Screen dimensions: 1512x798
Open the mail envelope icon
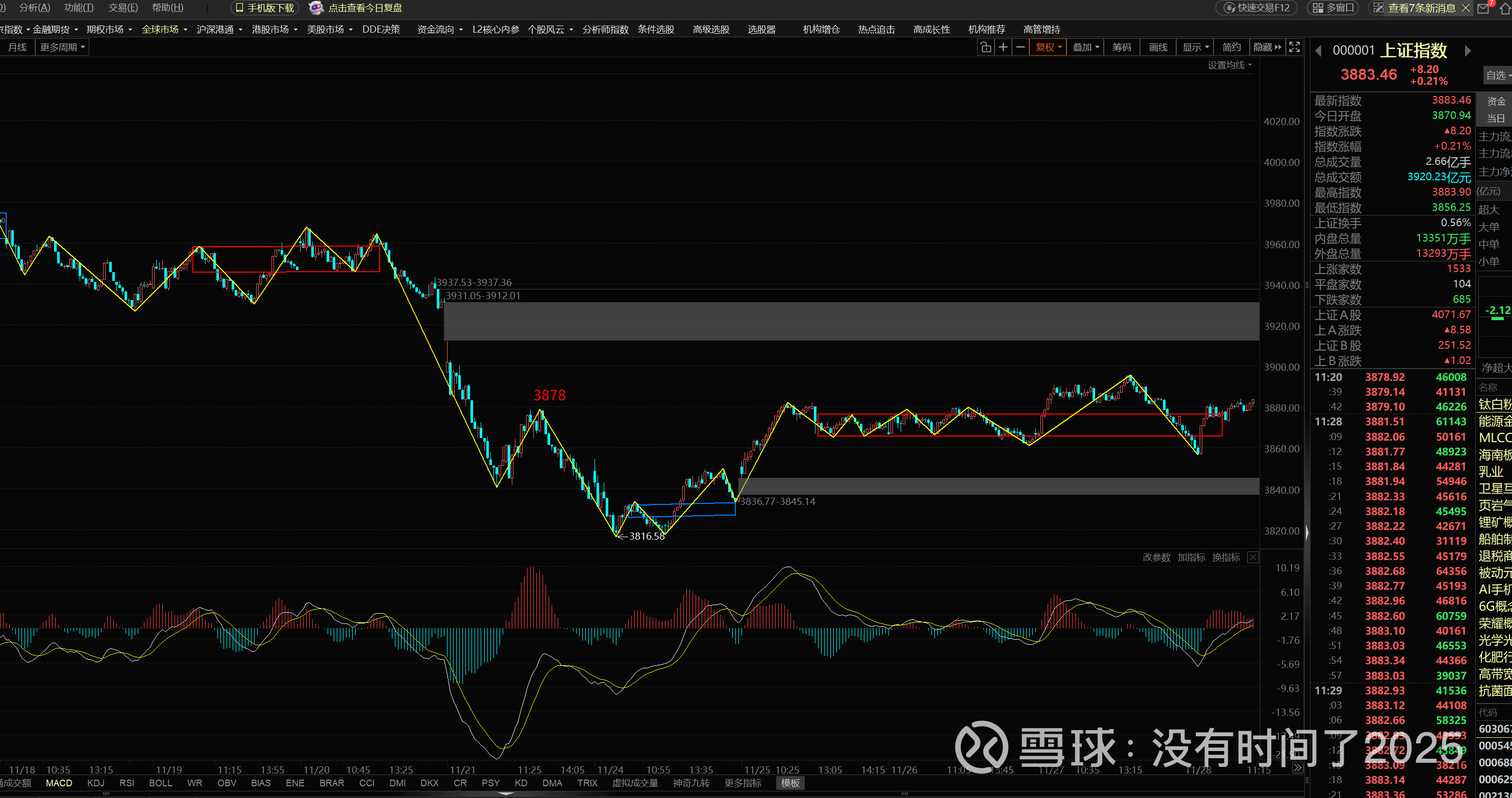click(1482, 8)
